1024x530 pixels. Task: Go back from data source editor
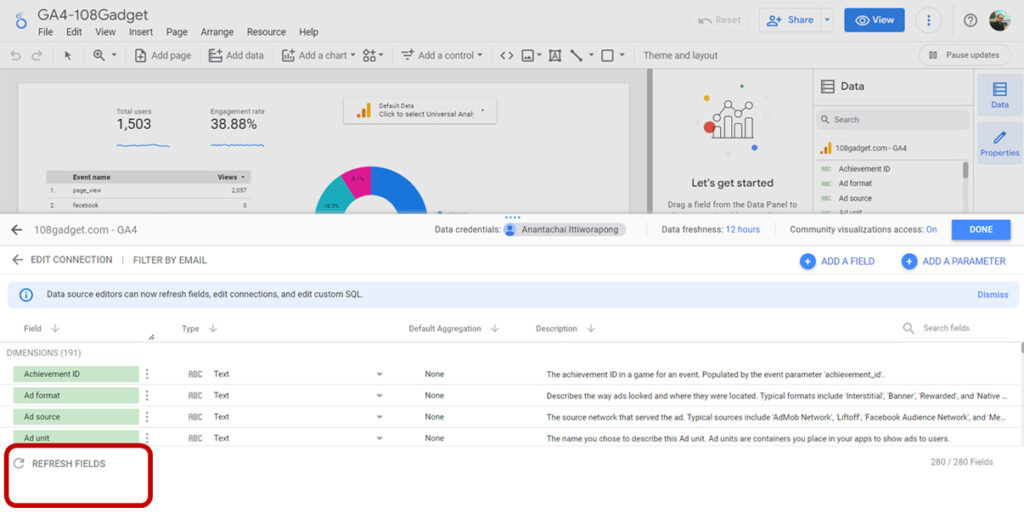click(x=16, y=230)
